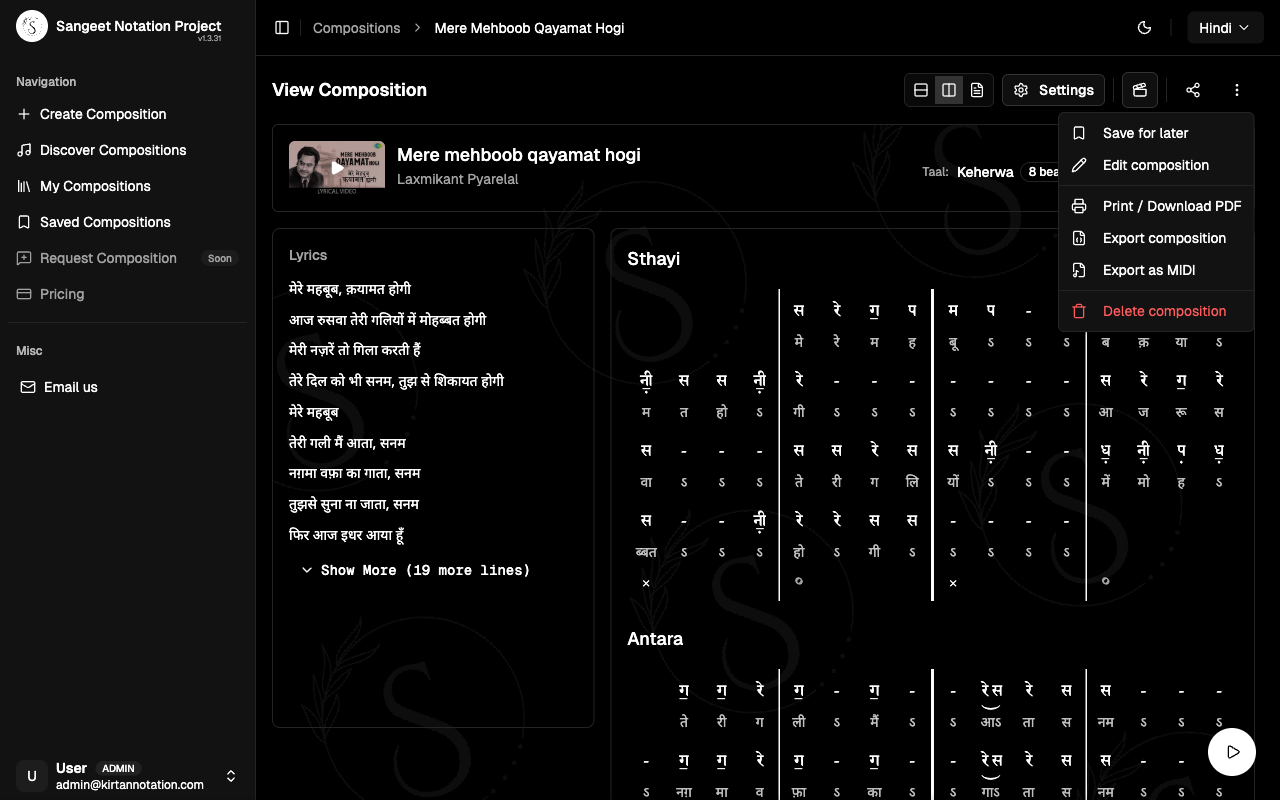Select the document-only view mode
1280x800 pixels.
(x=977, y=90)
